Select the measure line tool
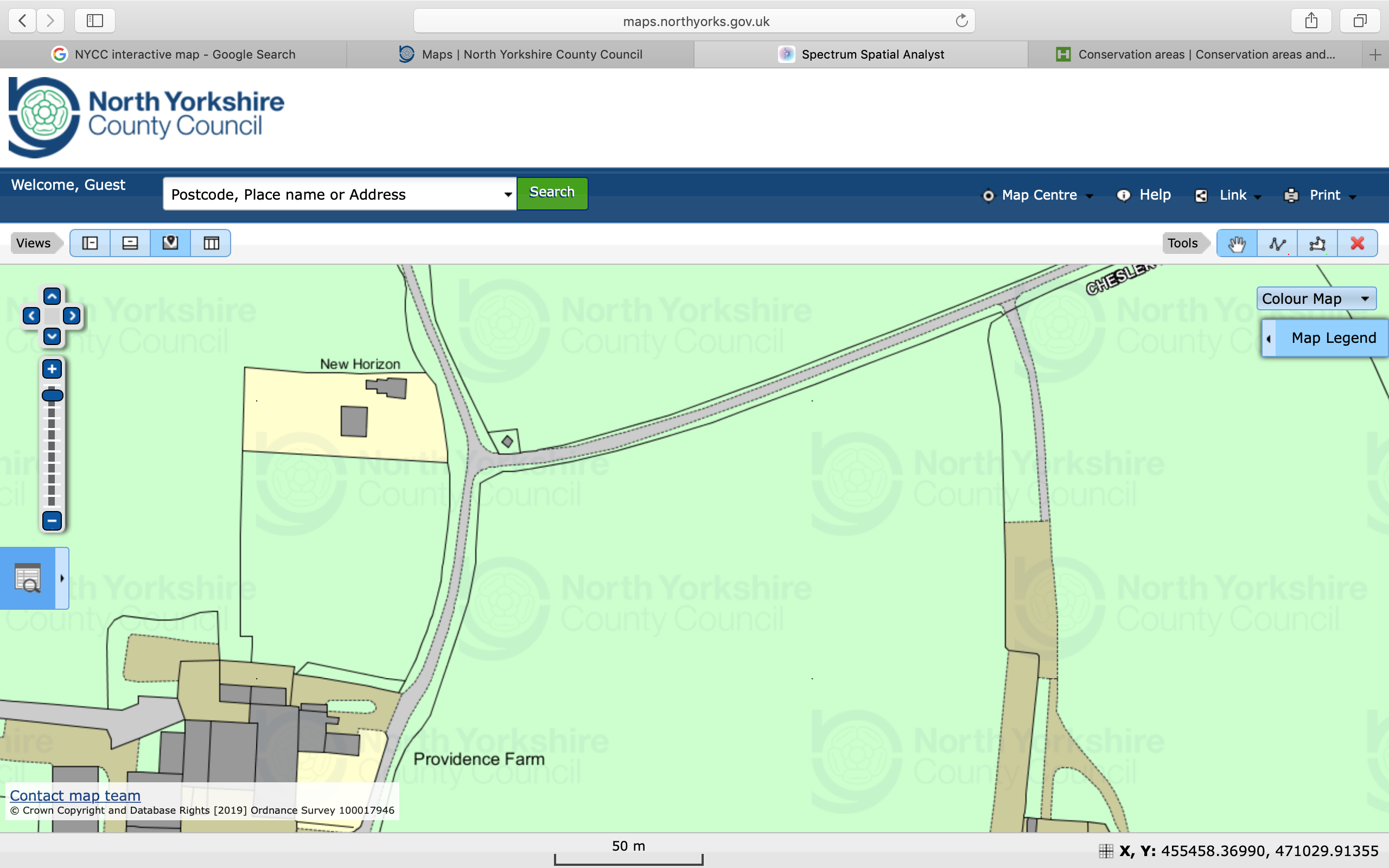The width and height of the screenshot is (1389, 868). (x=1277, y=244)
